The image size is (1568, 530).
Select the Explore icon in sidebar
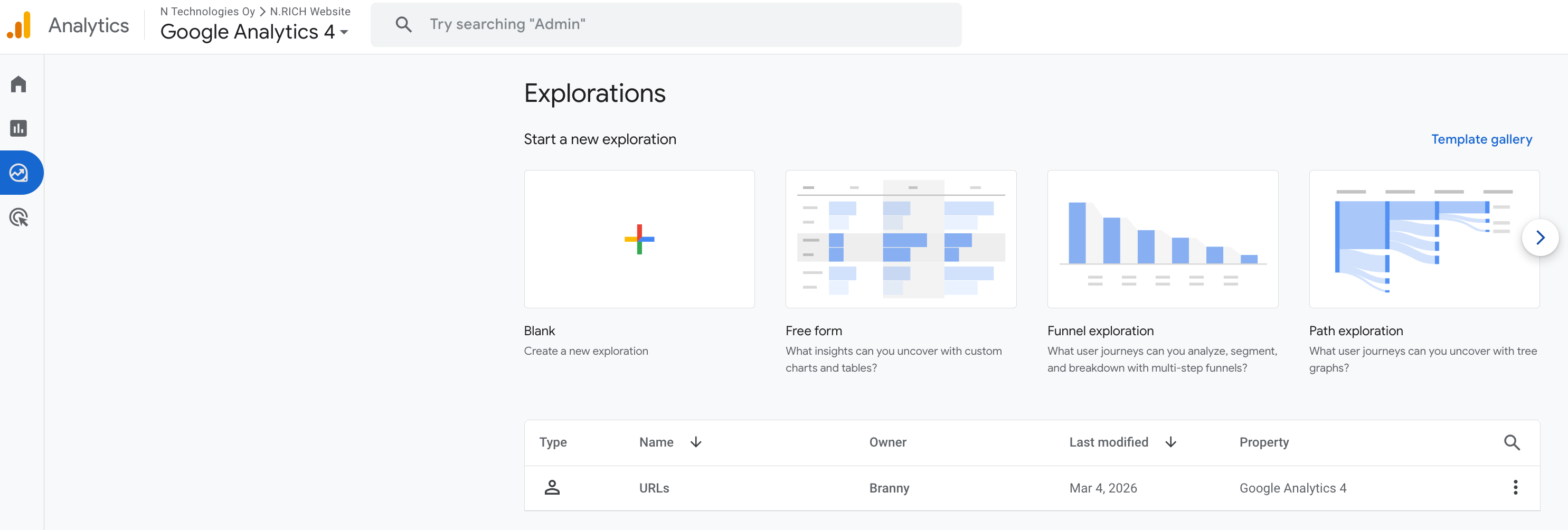[x=19, y=173]
